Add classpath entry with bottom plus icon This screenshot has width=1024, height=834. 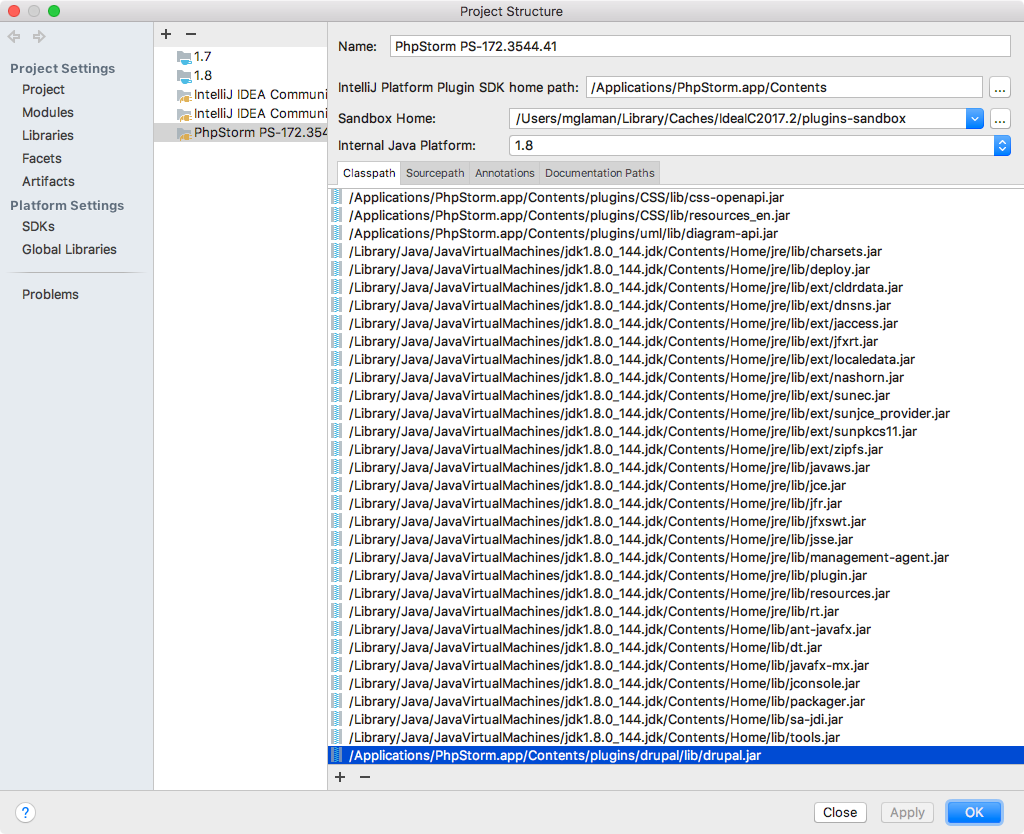(x=340, y=777)
